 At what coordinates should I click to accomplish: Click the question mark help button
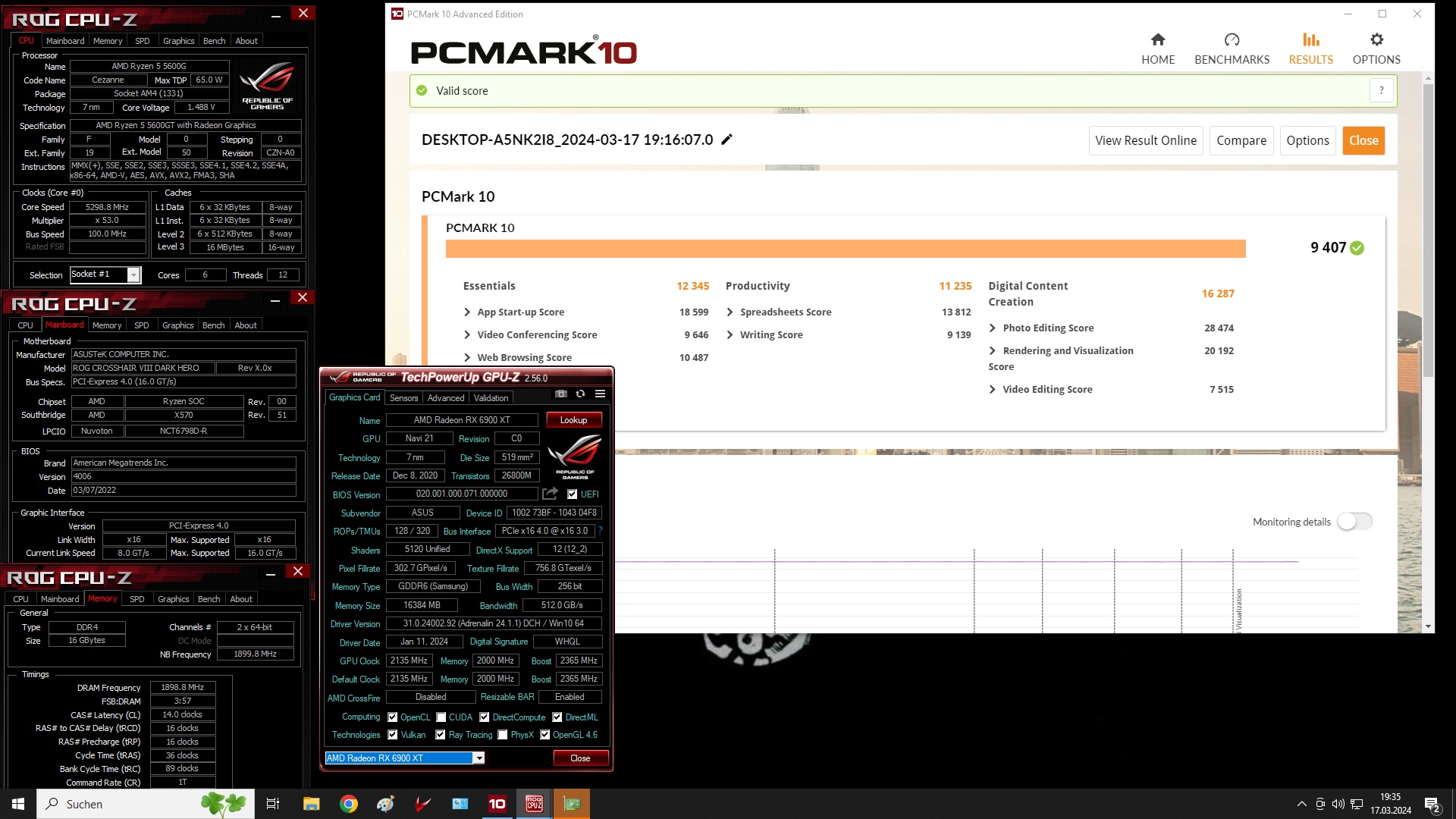click(1381, 91)
